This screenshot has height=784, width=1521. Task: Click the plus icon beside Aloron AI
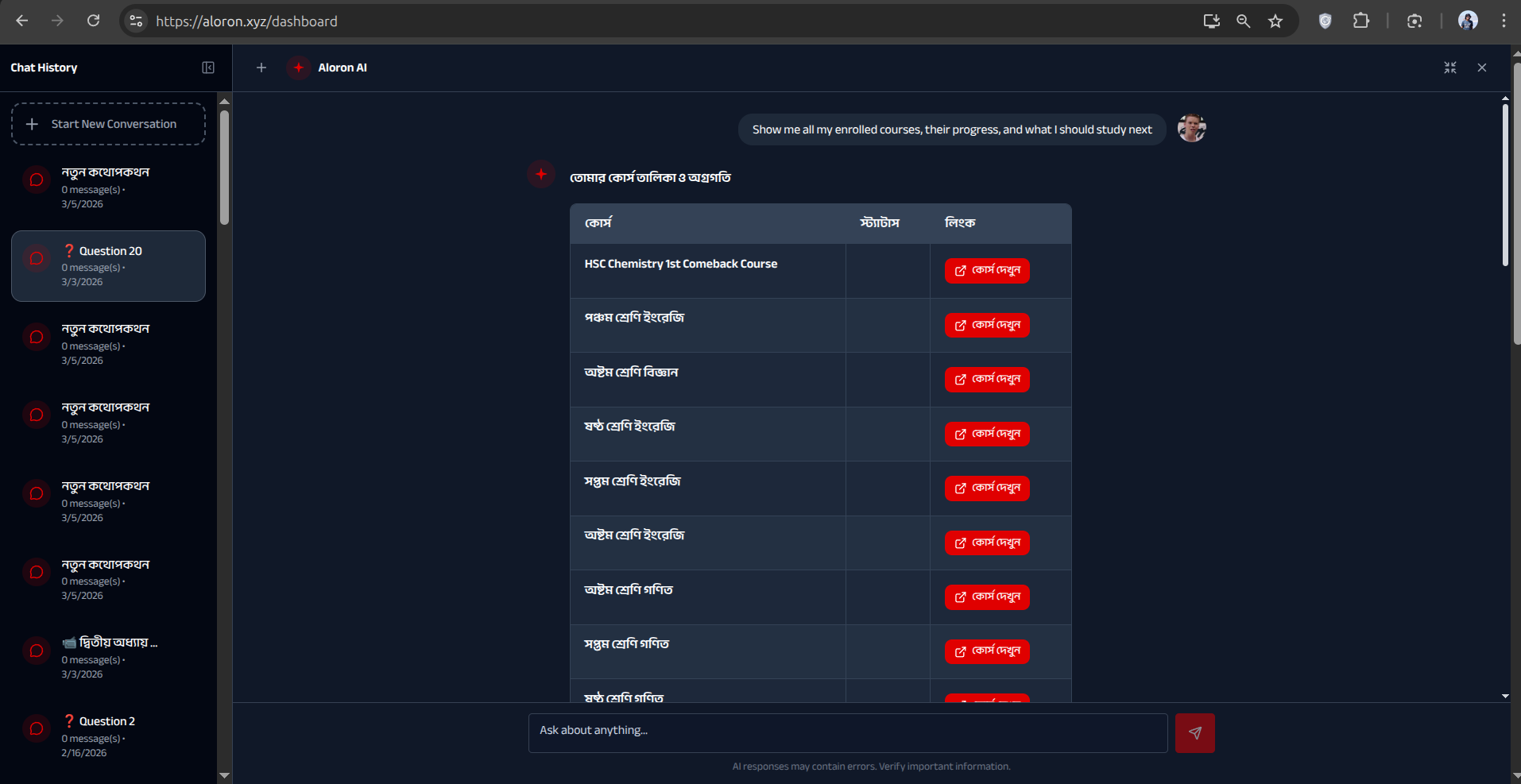(261, 68)
